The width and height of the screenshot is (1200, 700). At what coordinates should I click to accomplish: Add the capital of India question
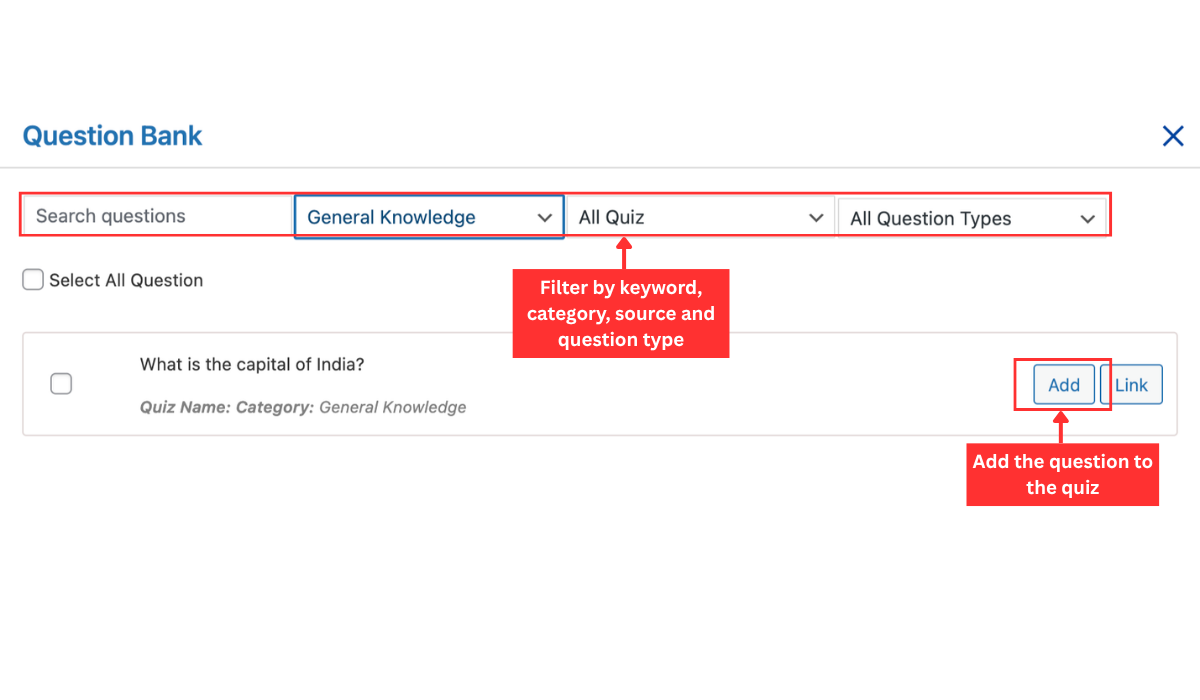[x=1063, y=384]
